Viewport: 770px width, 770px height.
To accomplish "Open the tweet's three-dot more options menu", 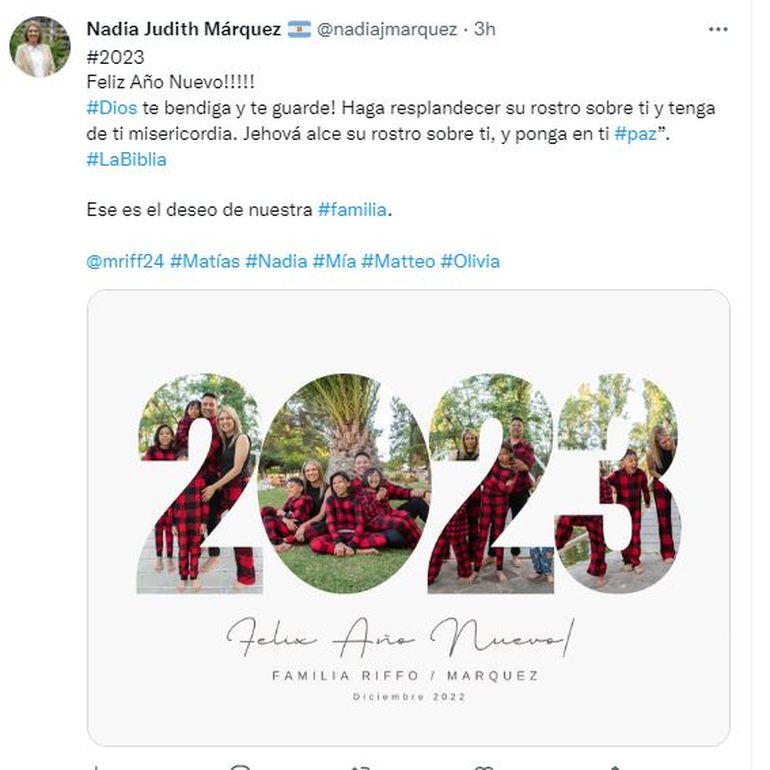I will pos(718,30).
